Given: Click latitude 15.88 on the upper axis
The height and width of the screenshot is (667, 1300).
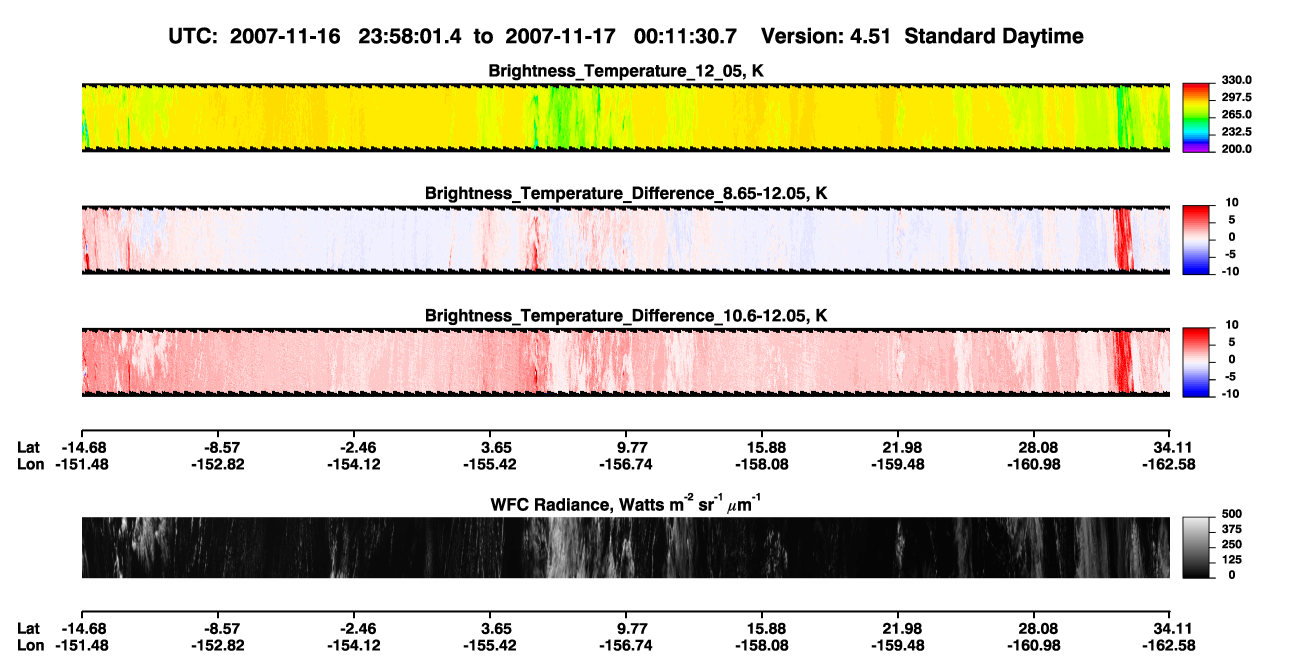Looking at the screenshot, I should coord(762,447).
